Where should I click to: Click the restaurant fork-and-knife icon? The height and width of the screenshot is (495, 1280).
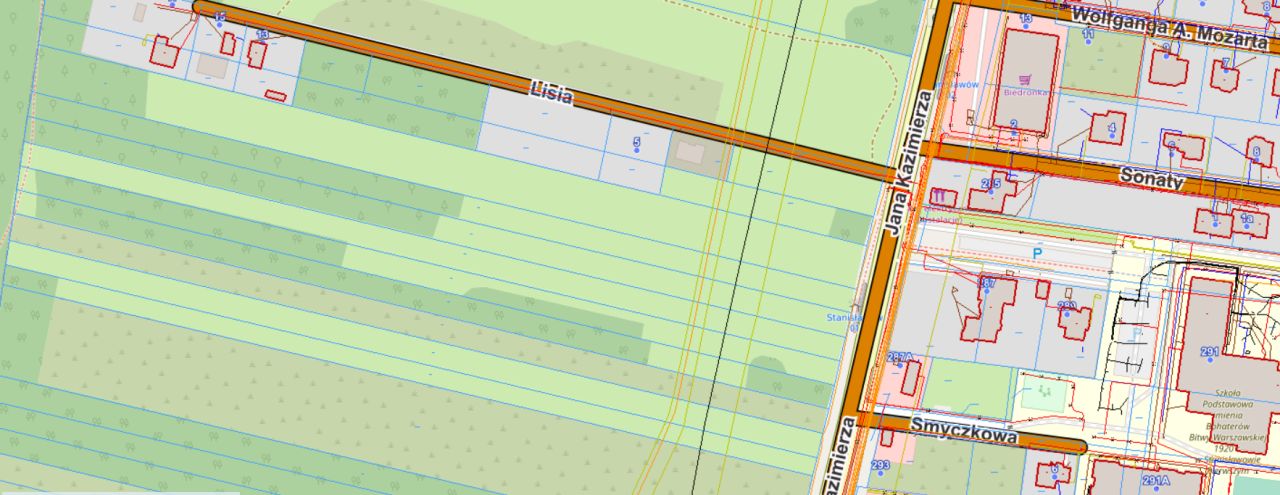pyautogui.click(x=938, y=196)
